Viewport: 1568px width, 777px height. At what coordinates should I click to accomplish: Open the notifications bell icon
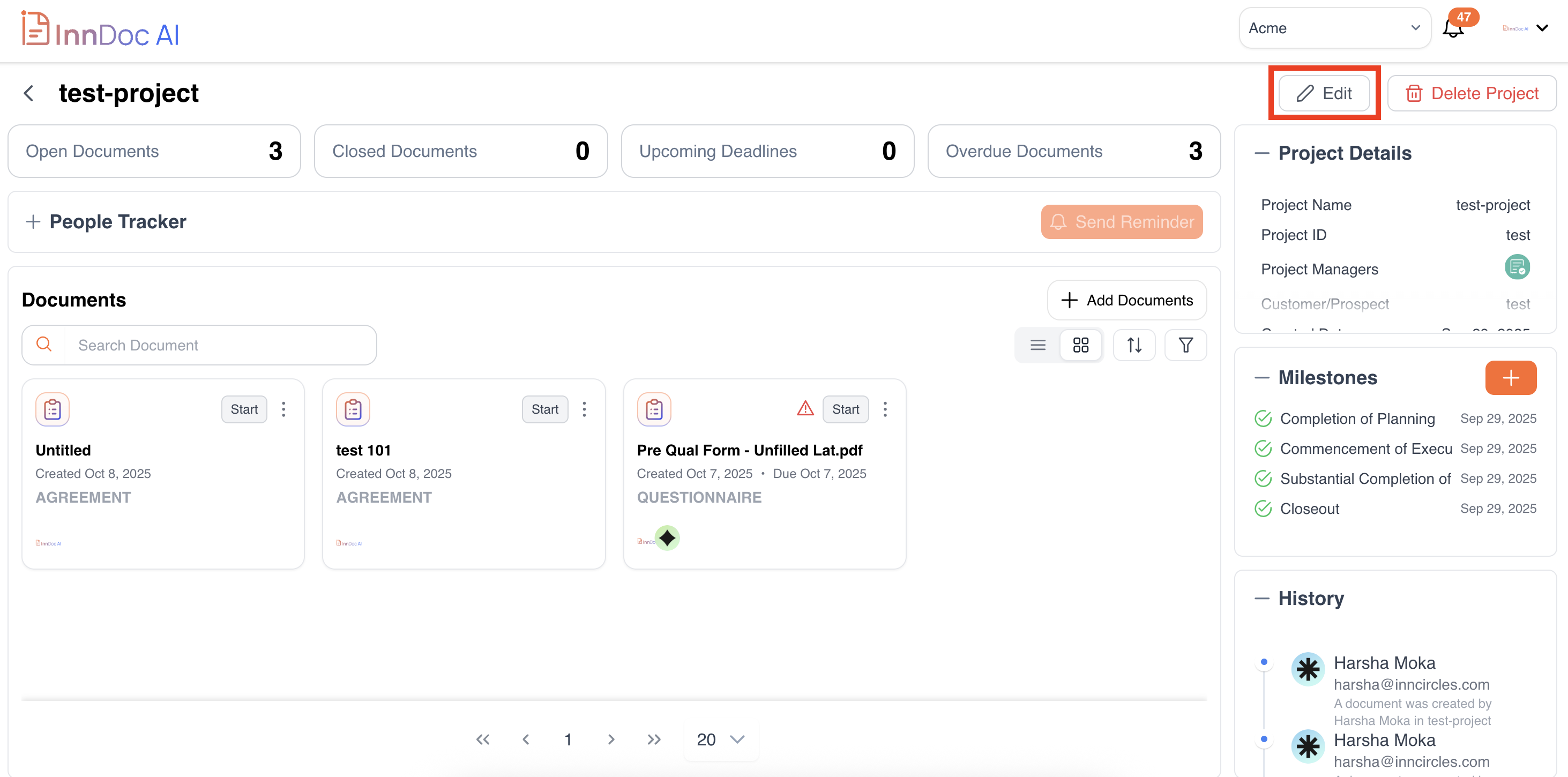pyautogui.click(x=1453, y=28)
